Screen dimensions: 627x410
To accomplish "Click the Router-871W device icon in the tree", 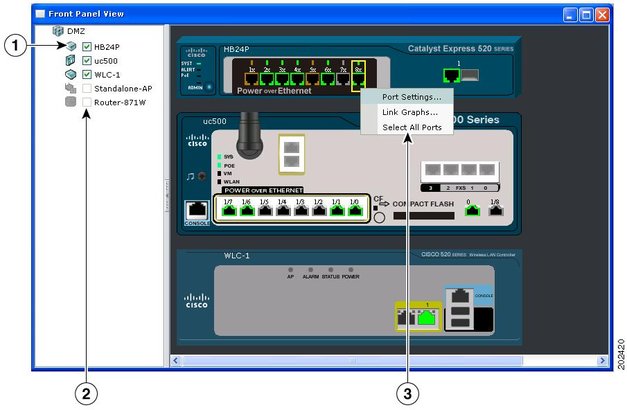I will coord(70,102).
